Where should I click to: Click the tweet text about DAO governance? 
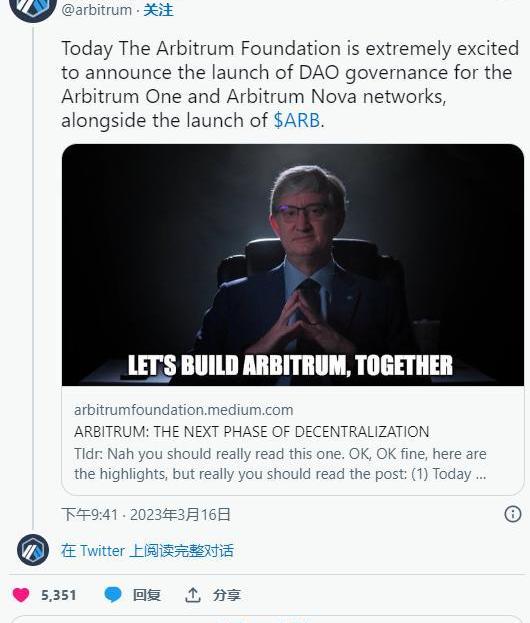[290, 84]
